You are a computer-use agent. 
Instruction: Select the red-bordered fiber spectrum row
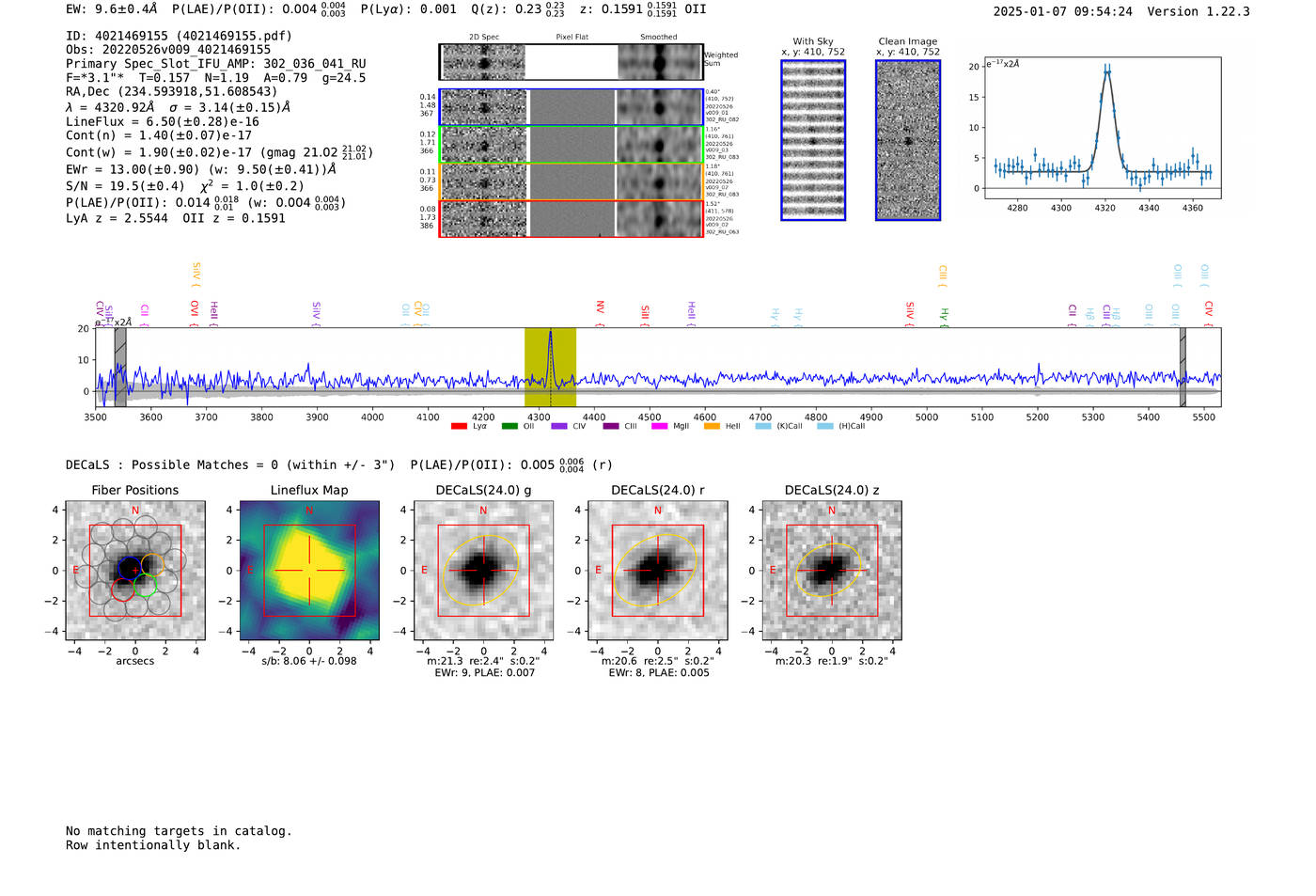(571, 218)
